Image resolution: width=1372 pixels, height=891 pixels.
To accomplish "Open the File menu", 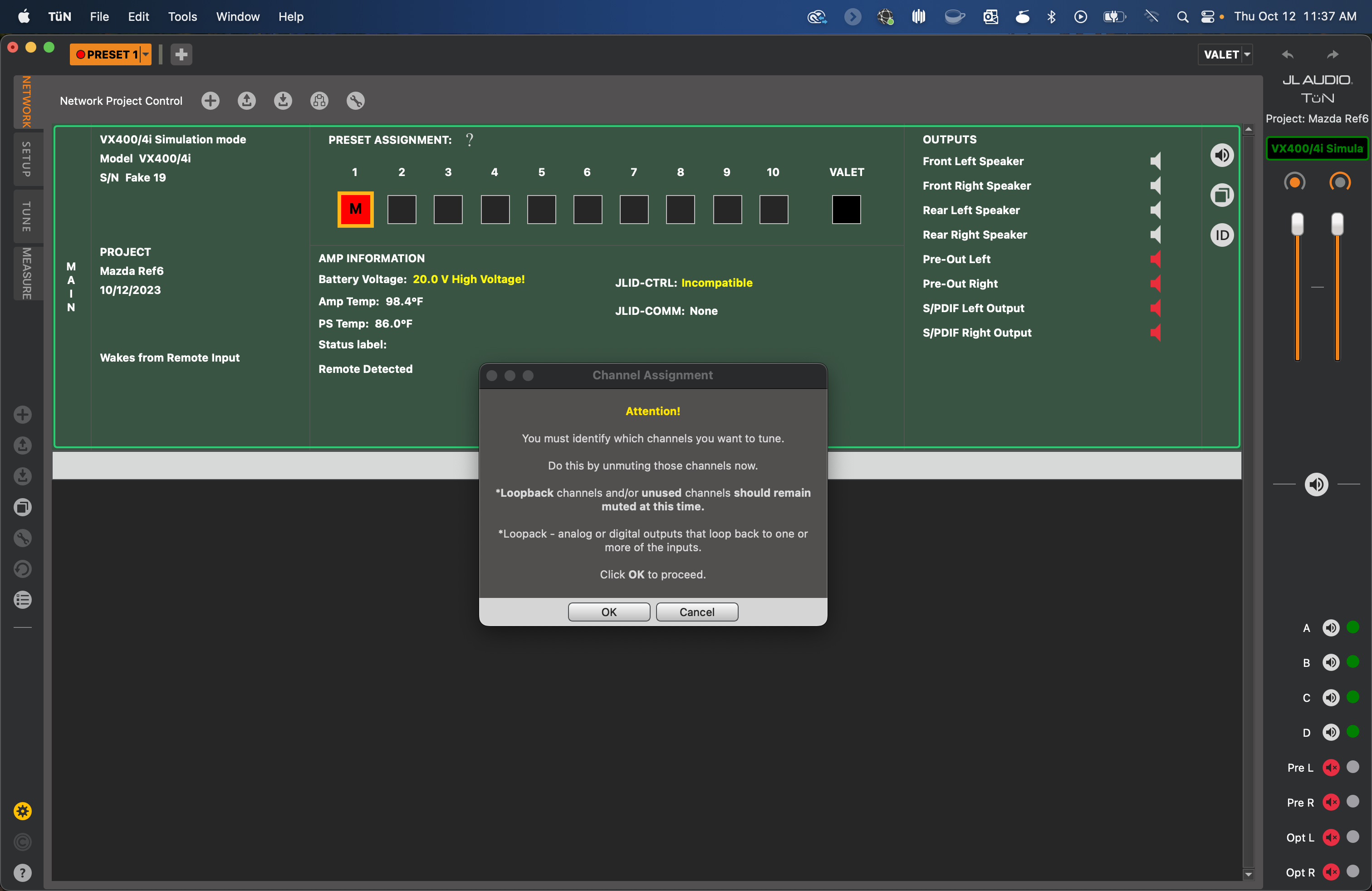I will [99, 17].
